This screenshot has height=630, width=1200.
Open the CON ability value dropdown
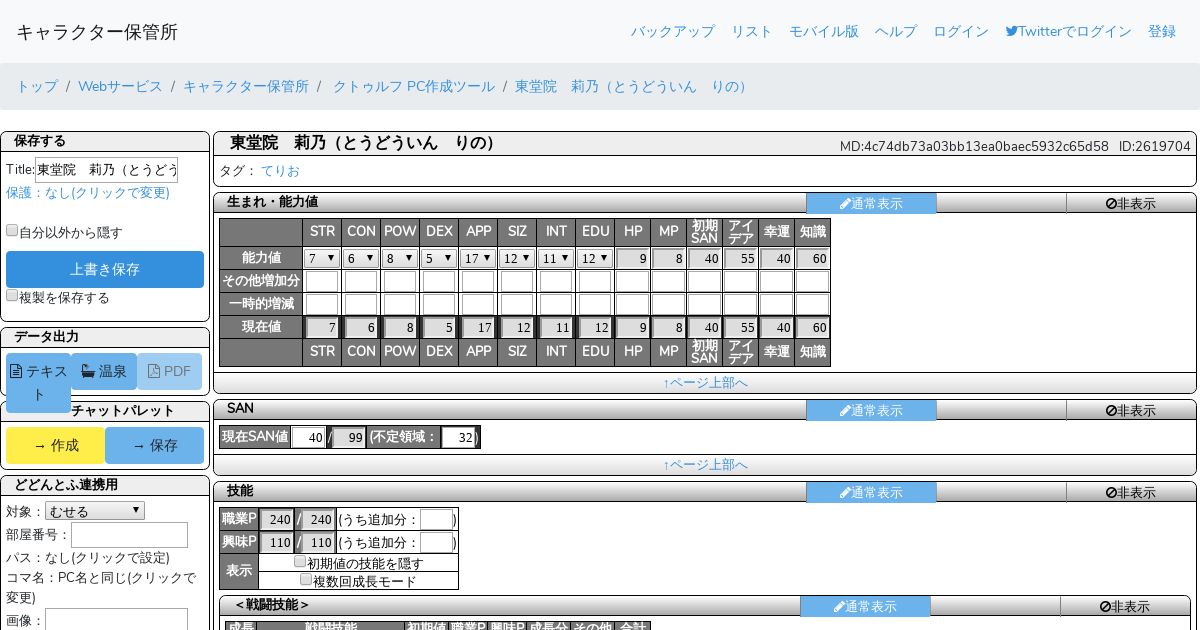tap(361, 258)
